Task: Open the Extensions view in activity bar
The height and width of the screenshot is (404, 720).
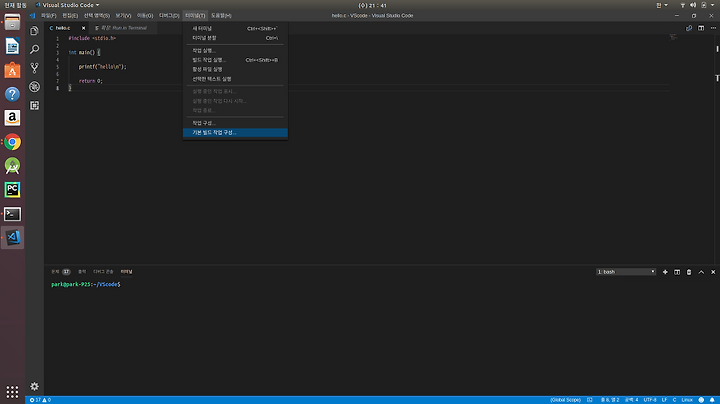Action: (34, 105)
